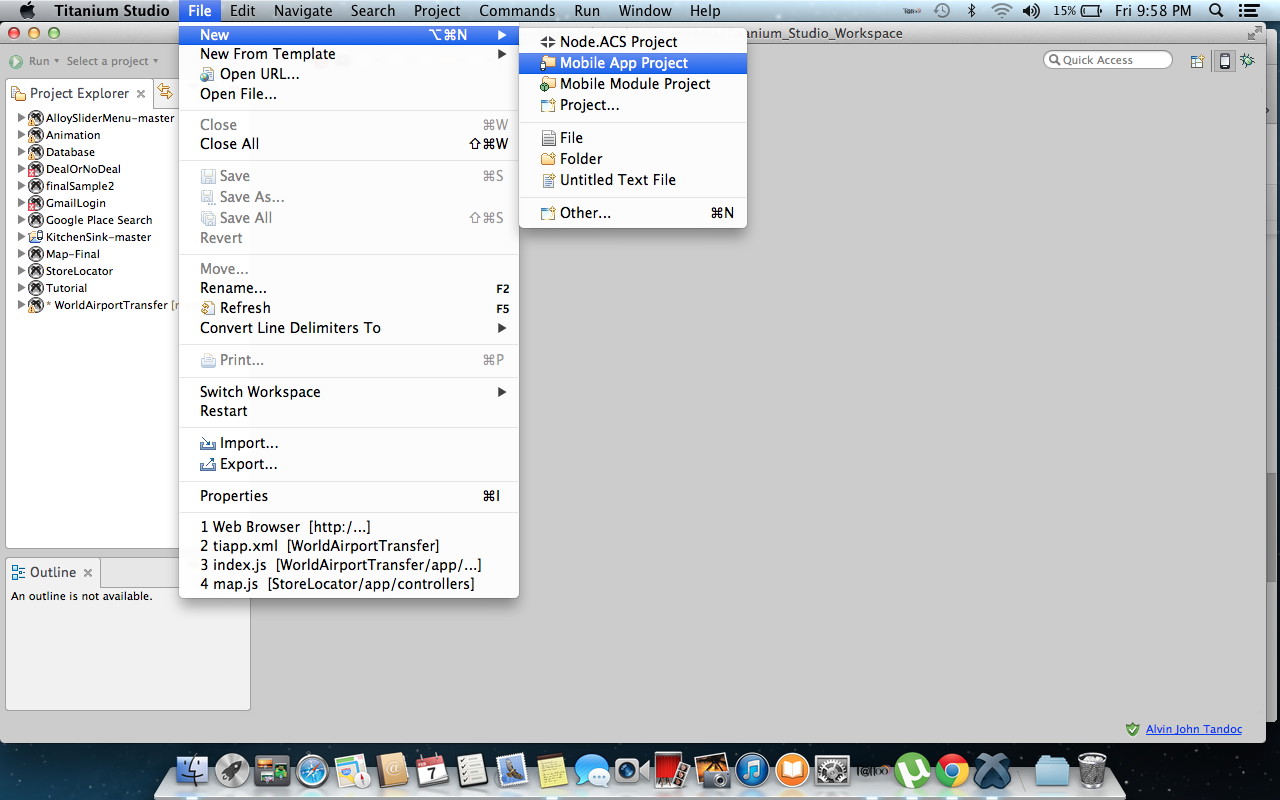Reopen recent file 2 tiapp.xml
This screenshot has height=800, width=1280.
[x=348, y=546]
